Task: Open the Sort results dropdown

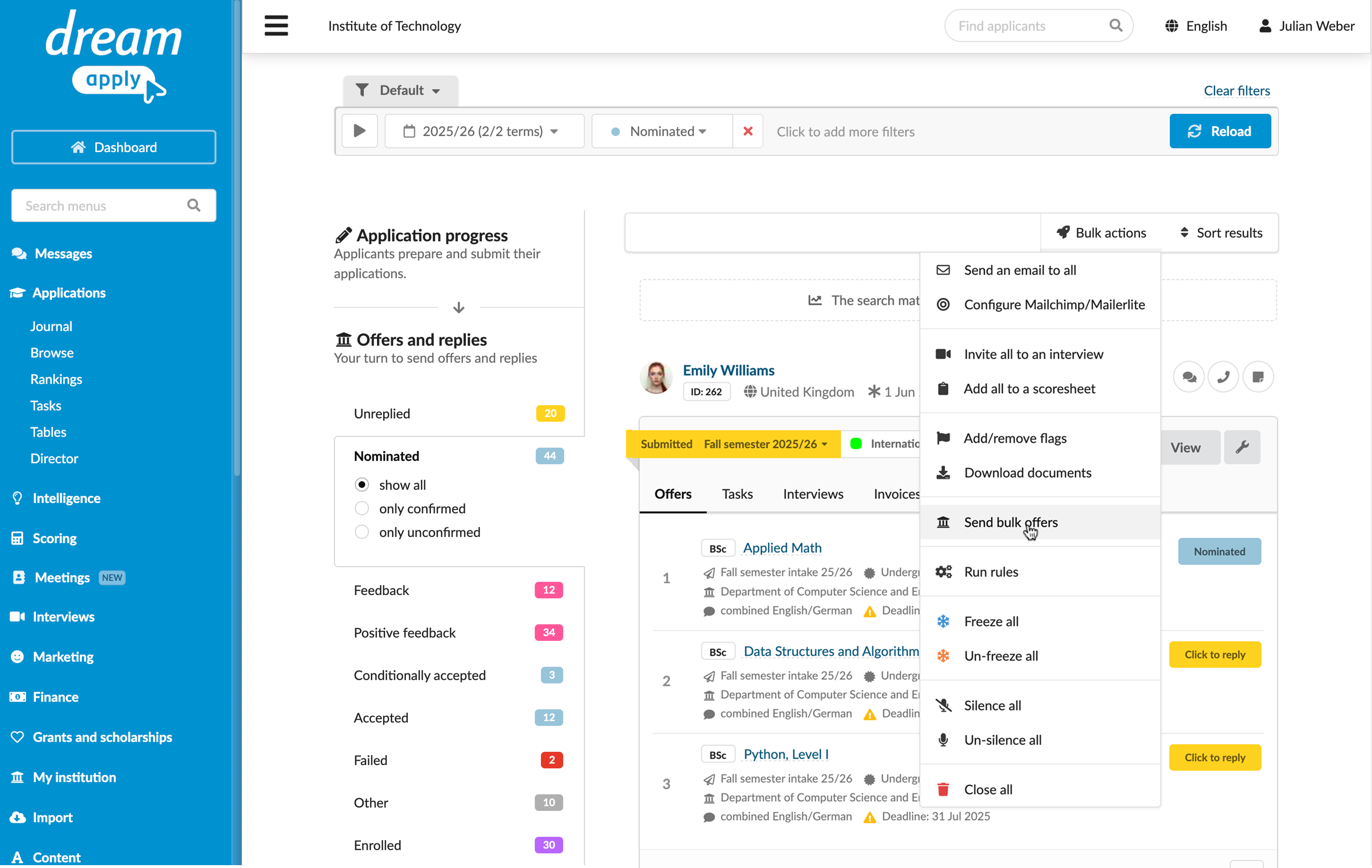Action: [x=1221, y=232]
